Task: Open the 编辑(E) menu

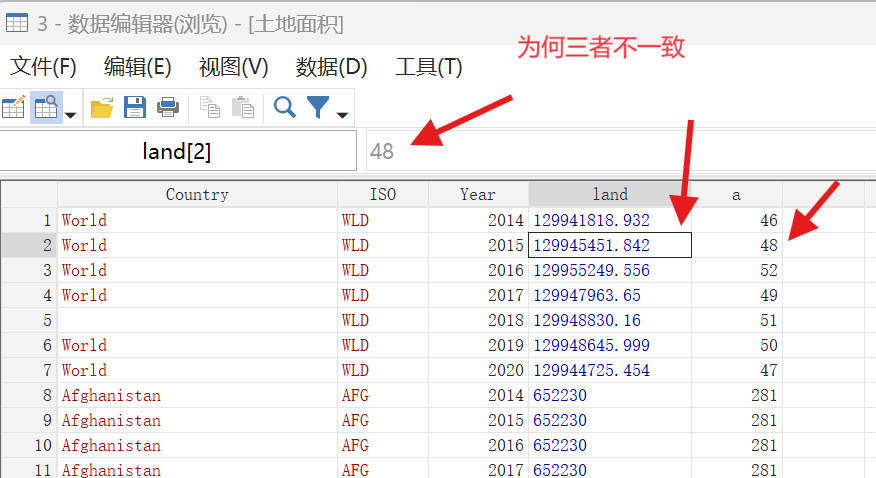Action: pos(137,67)
